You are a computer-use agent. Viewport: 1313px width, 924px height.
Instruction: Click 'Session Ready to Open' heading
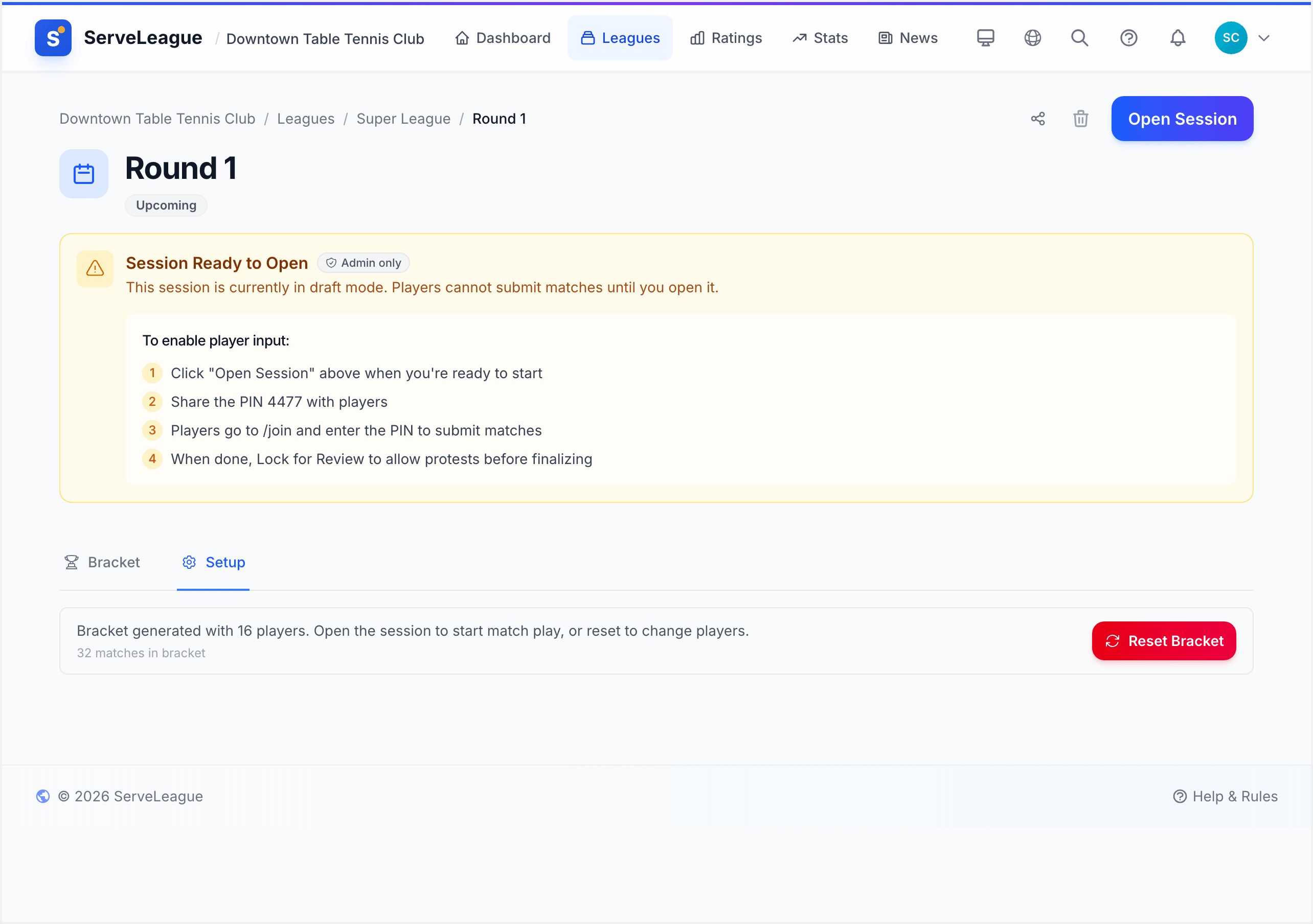[217, 263]
